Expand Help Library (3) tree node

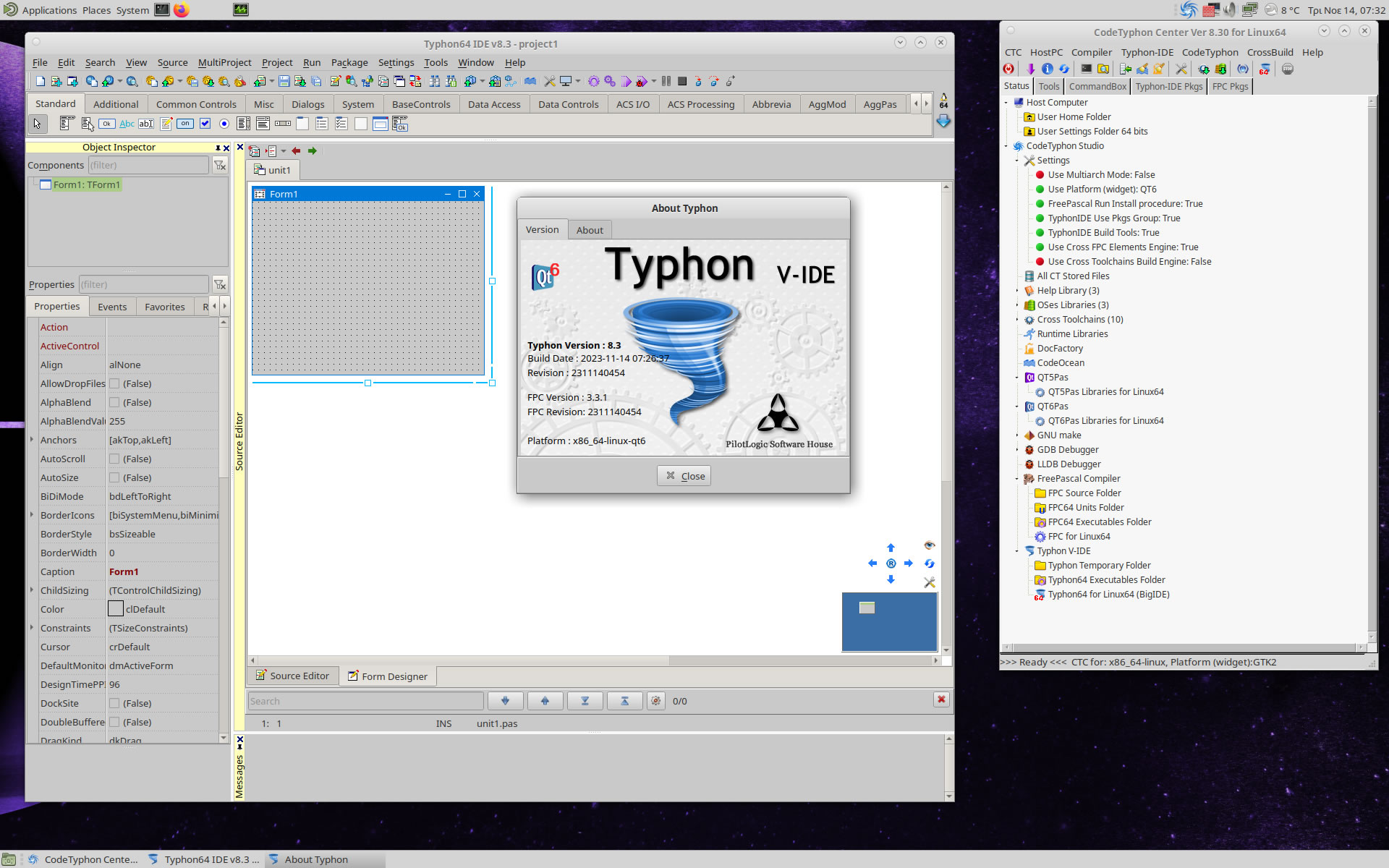[x=1016, y=290]
